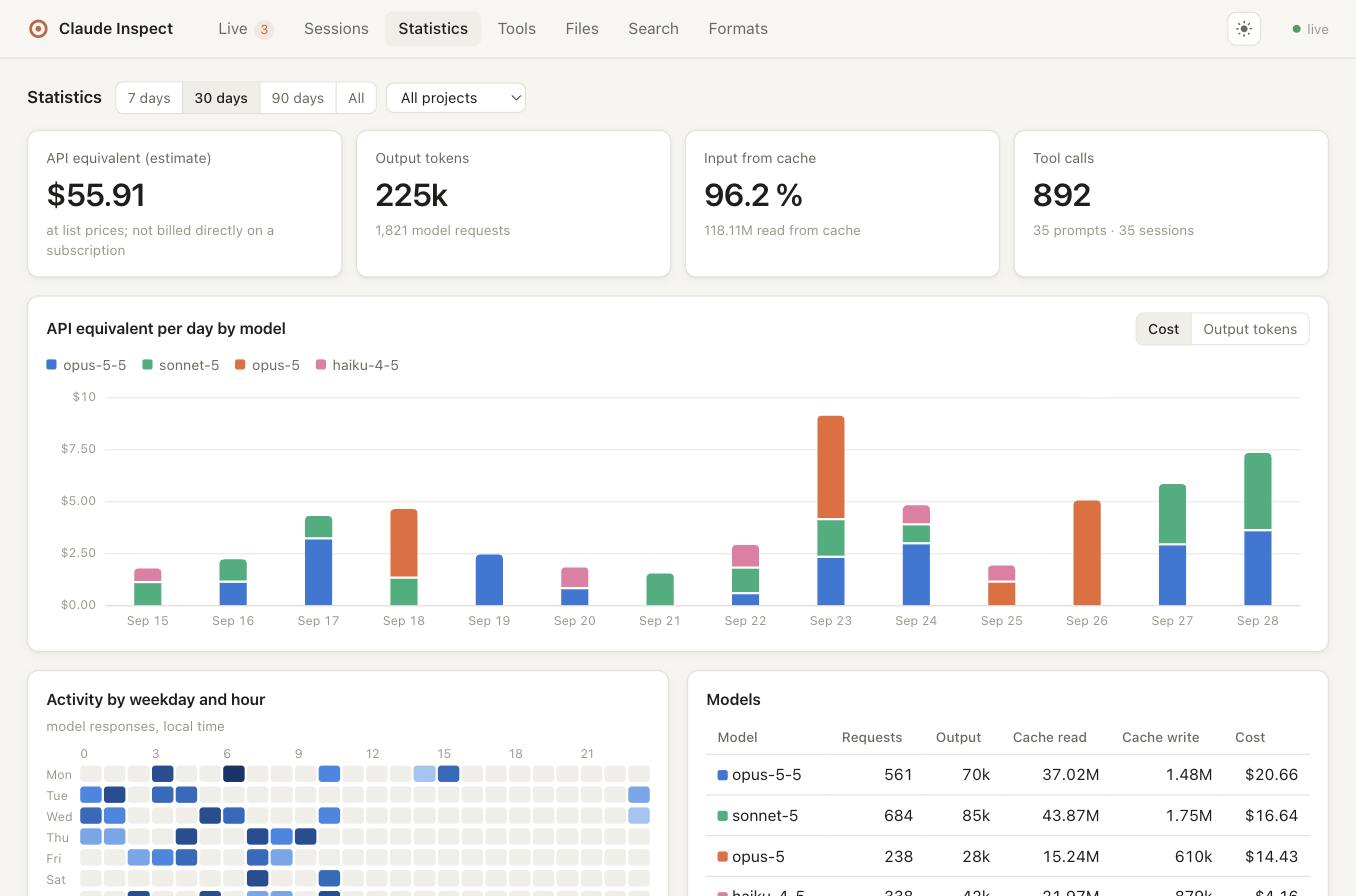Select the 90 days range

298,98
